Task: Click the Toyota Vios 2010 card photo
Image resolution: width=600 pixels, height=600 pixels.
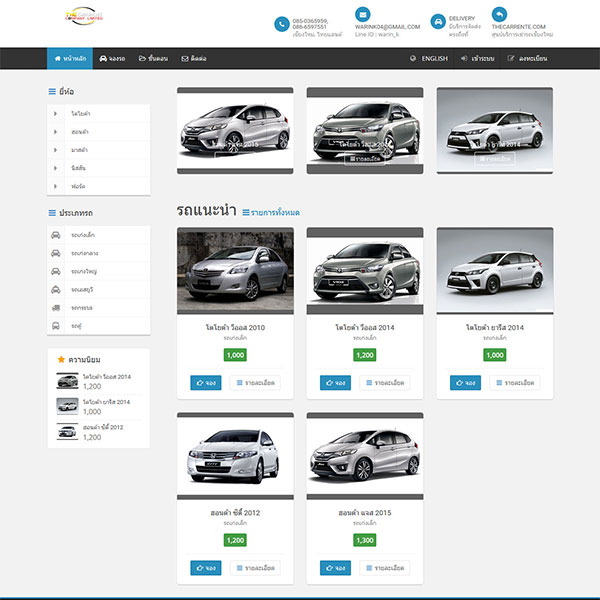Action: point(235,271)
